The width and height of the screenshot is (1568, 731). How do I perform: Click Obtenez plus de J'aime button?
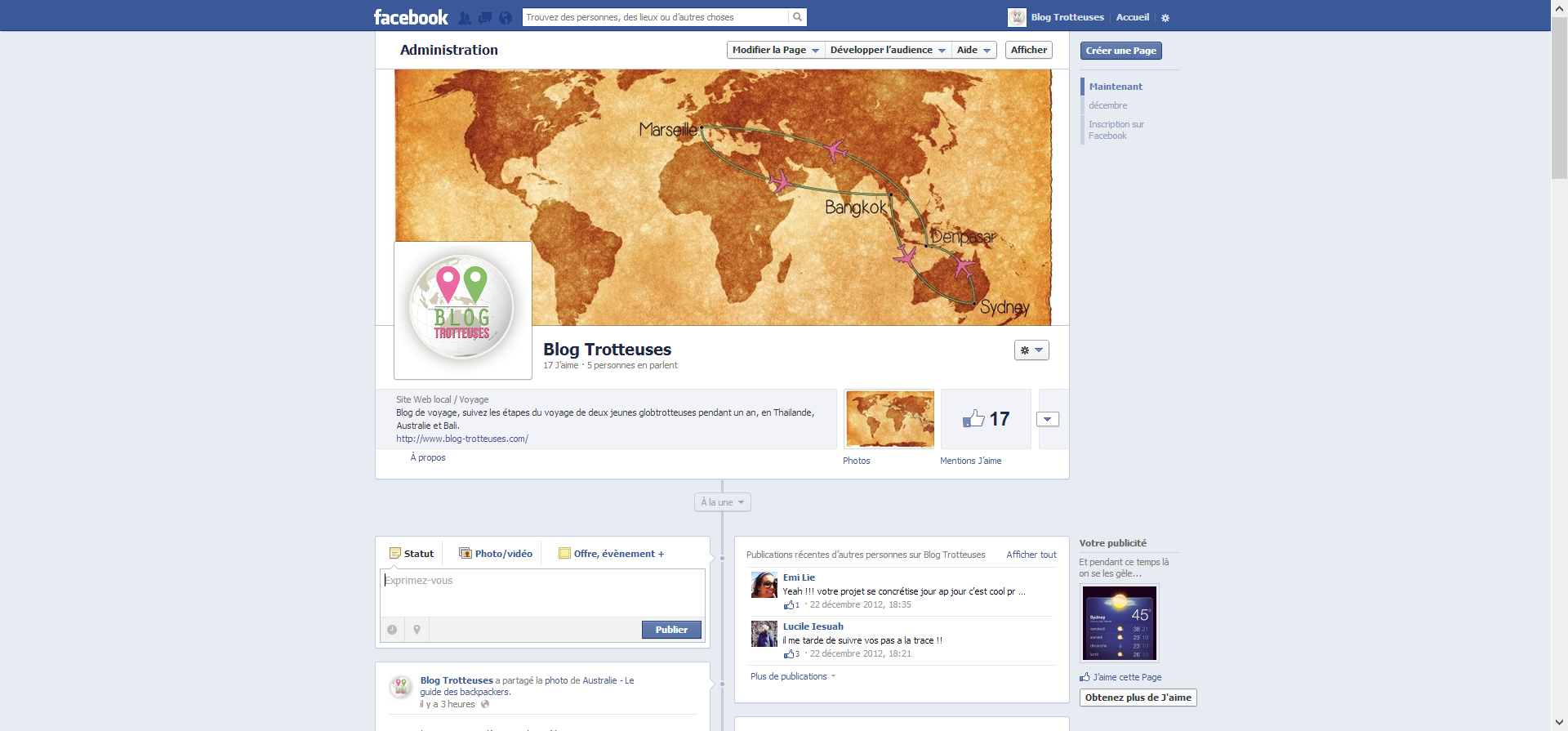coord(1138,698)
